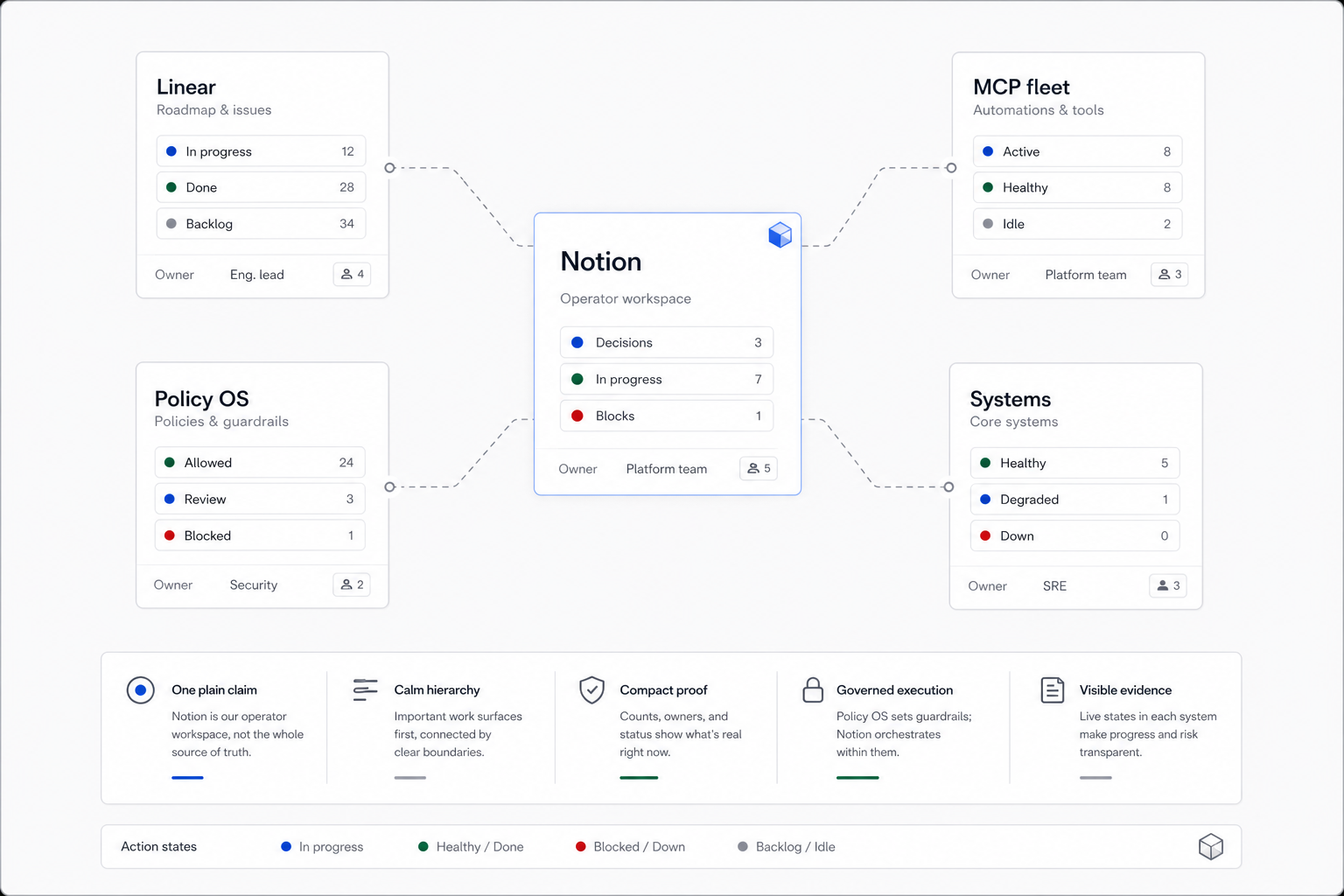Open the Linear members badge showing 4
Image resolution: width=1344 pixels, height=896 pixels.
[x=352, y=274]
